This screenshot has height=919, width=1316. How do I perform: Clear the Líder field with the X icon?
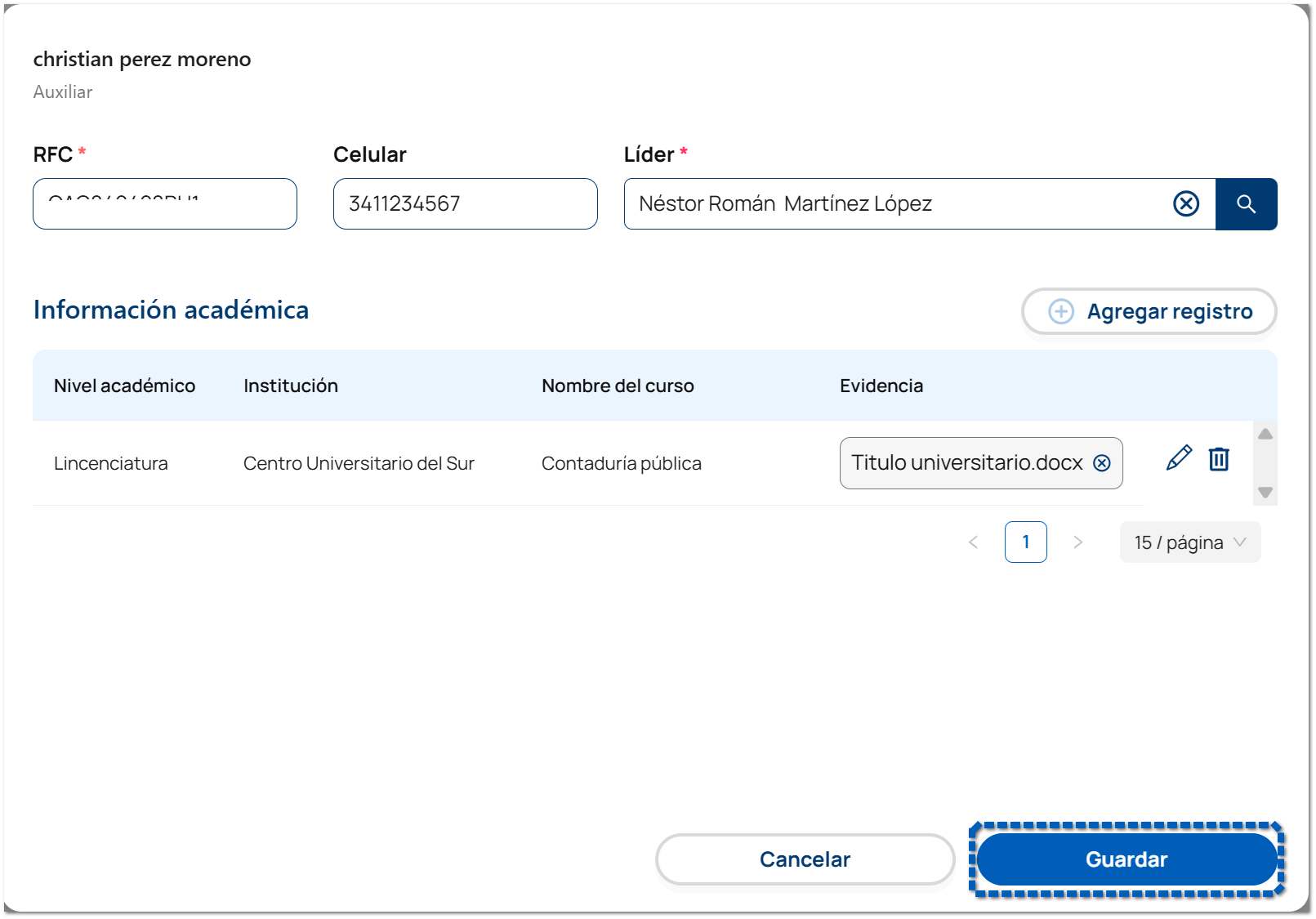click(1185, 204)
